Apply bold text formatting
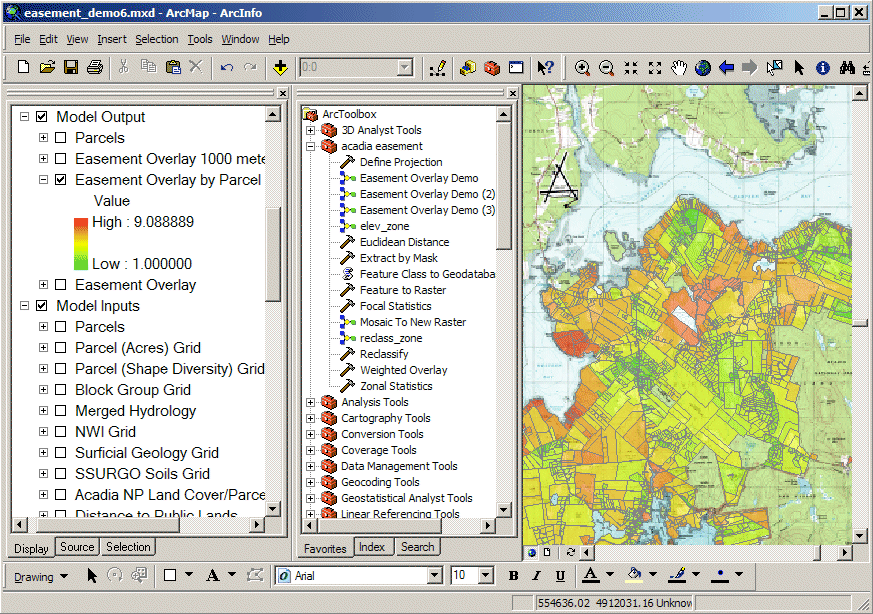Viewport: 873px width, 614px height. point(513,576)
